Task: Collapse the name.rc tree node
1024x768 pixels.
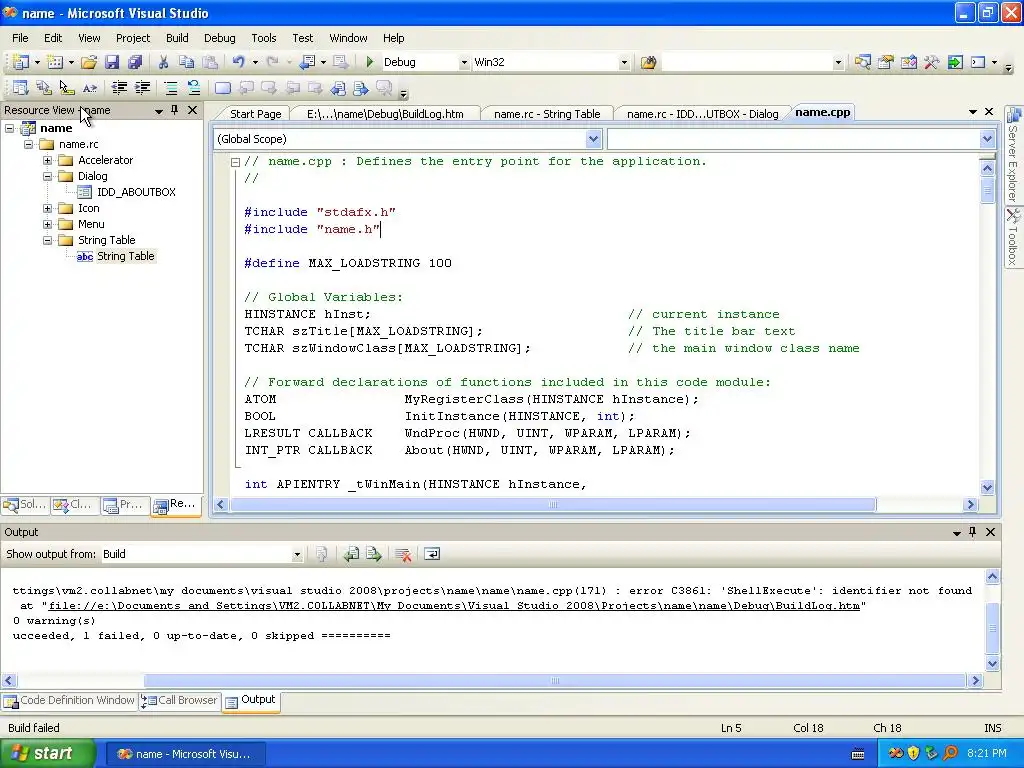Action: 28,144
